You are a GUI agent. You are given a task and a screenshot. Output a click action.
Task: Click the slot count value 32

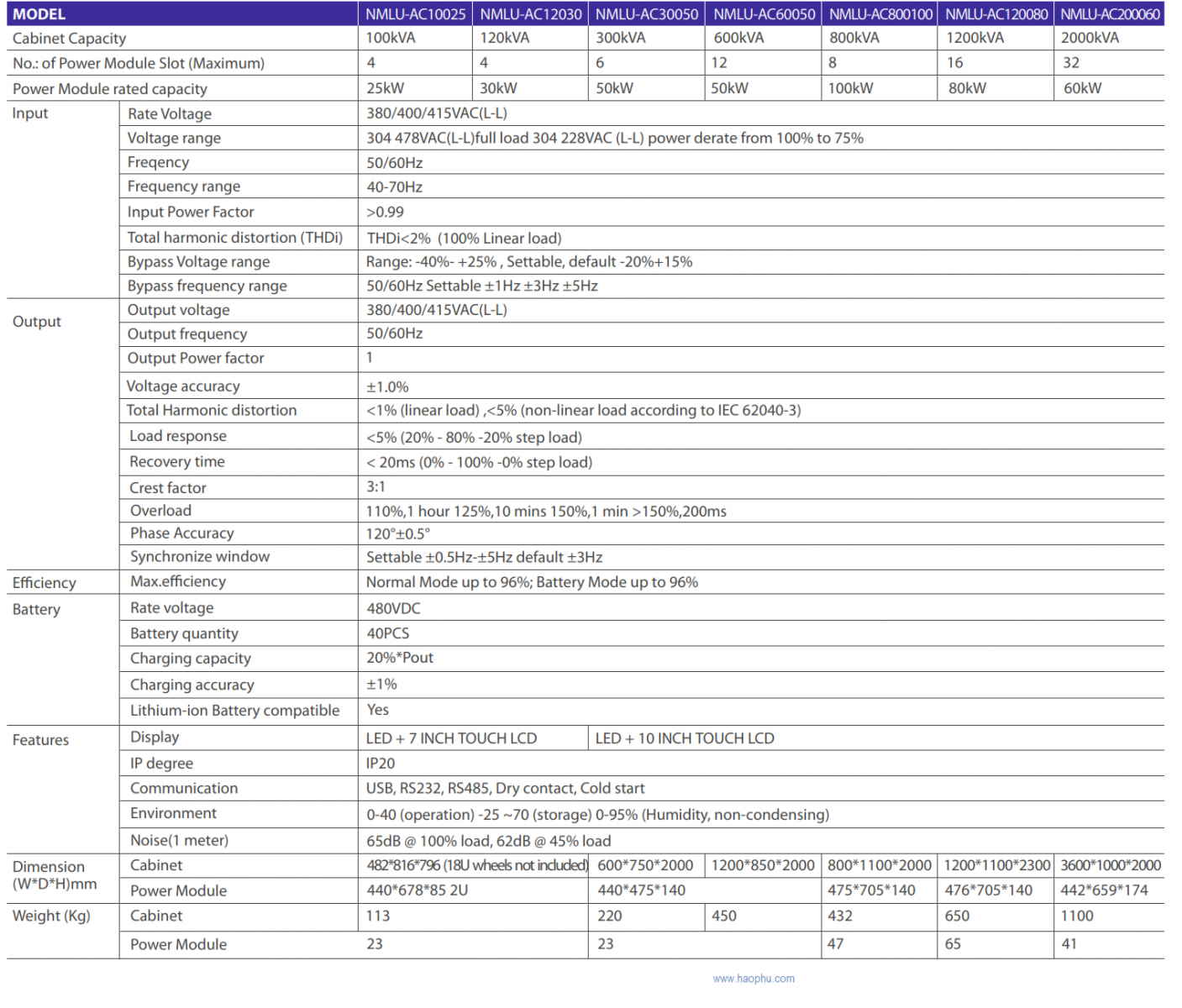(x=1071, y=63)
